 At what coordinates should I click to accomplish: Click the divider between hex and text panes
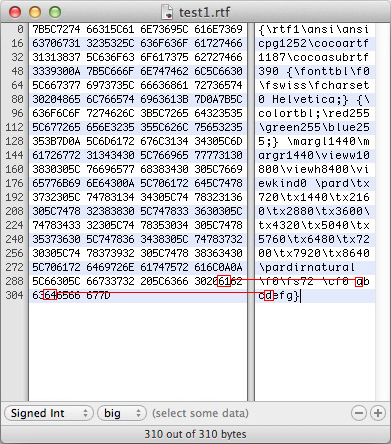pyautogui.click(x=251, y=212)
